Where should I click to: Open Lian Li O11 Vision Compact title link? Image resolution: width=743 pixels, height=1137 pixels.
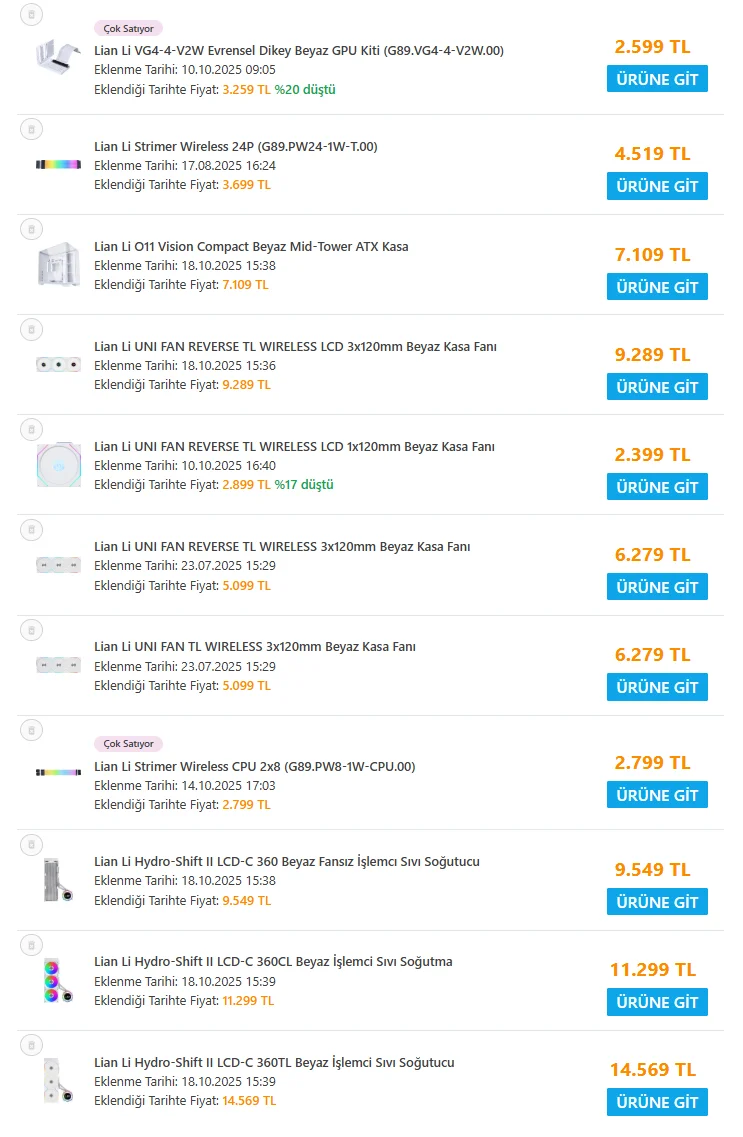(251, 247)
